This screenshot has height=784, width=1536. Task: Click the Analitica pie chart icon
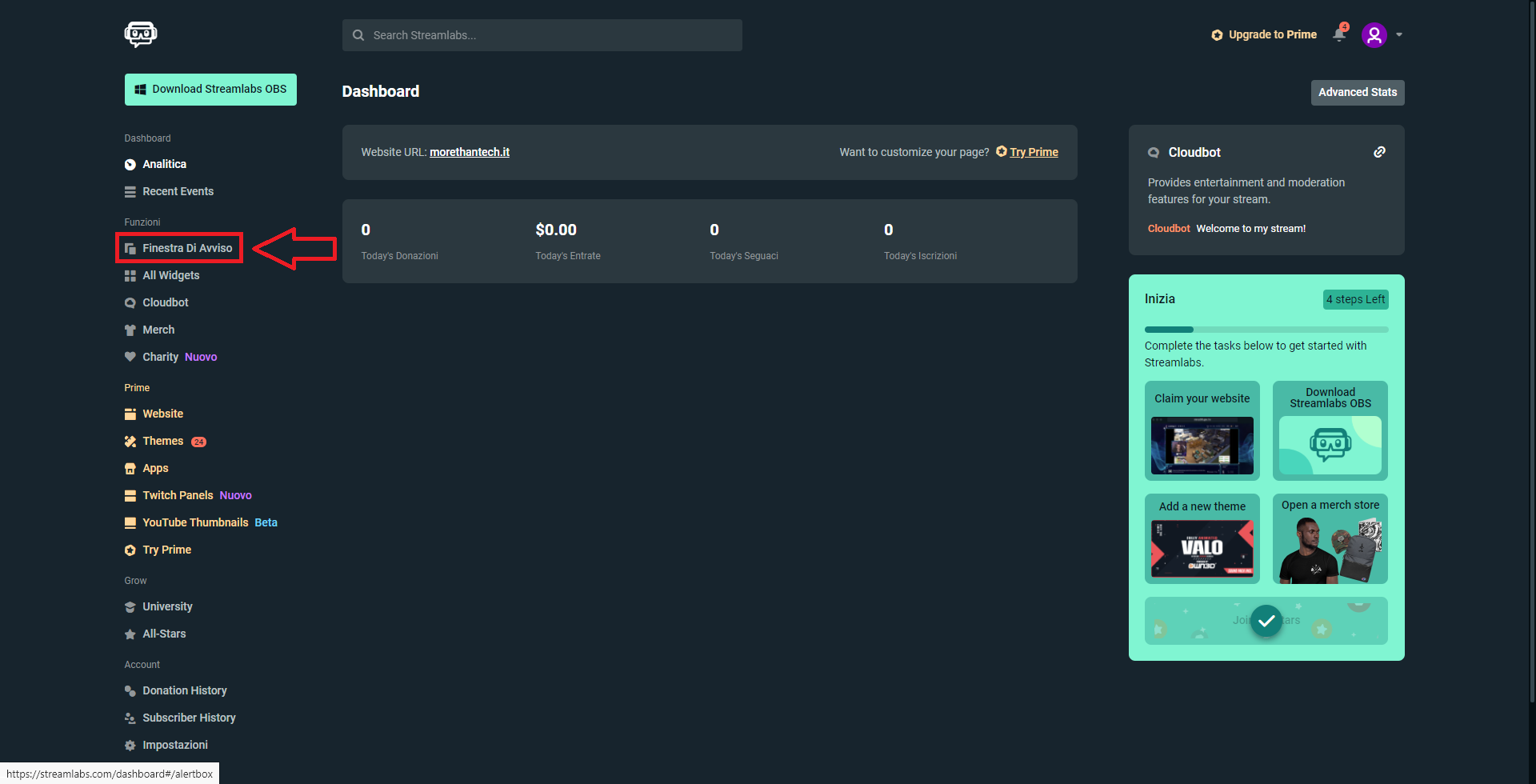130,165
